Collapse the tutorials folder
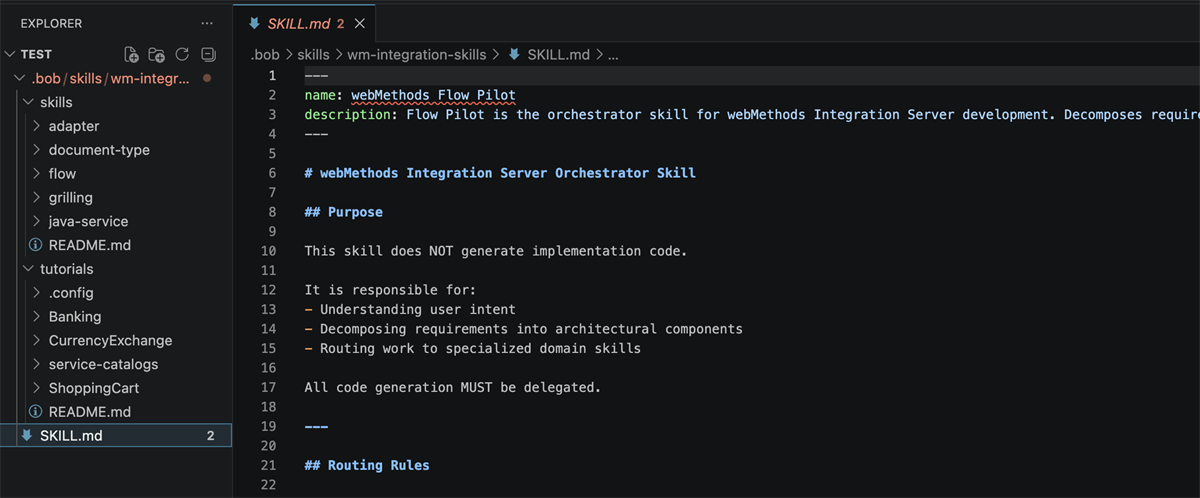The height and width of the screenshot is (498, 1200). click(x=27, y=269)
